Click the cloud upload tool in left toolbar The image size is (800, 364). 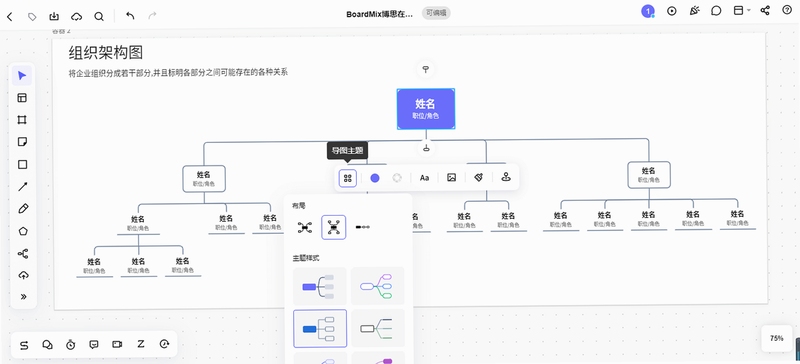pyautogui.click(x=23, y=275)
